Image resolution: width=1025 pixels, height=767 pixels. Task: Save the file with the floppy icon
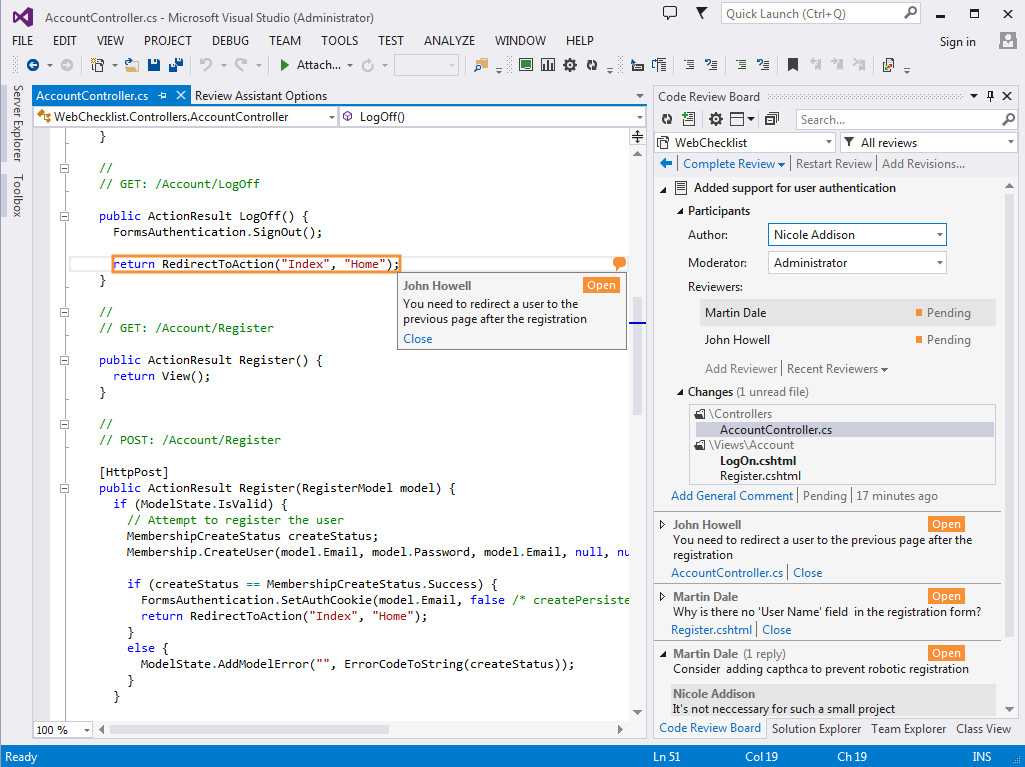pos(154,65)
